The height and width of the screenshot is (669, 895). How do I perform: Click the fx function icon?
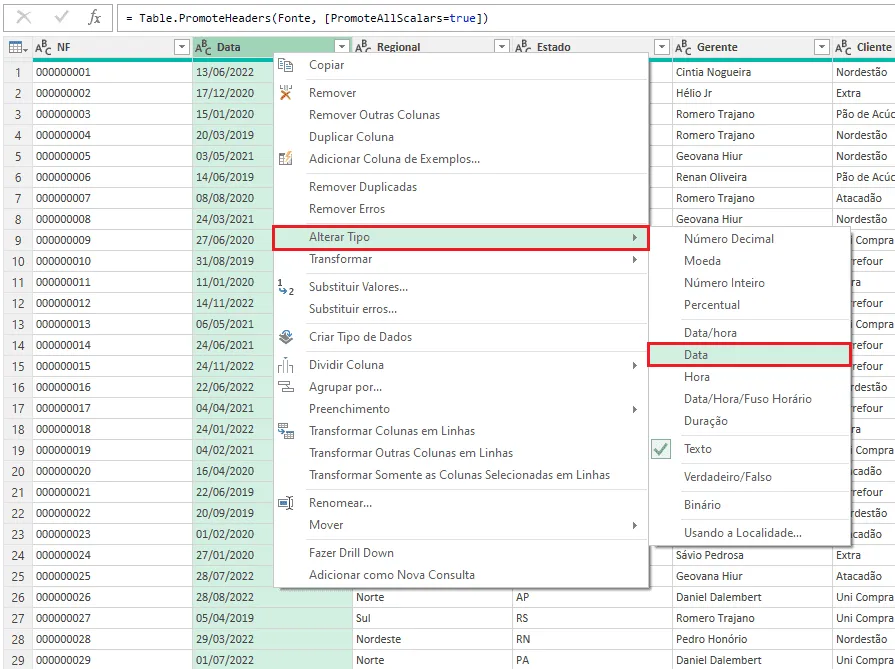tap(95, 18)
